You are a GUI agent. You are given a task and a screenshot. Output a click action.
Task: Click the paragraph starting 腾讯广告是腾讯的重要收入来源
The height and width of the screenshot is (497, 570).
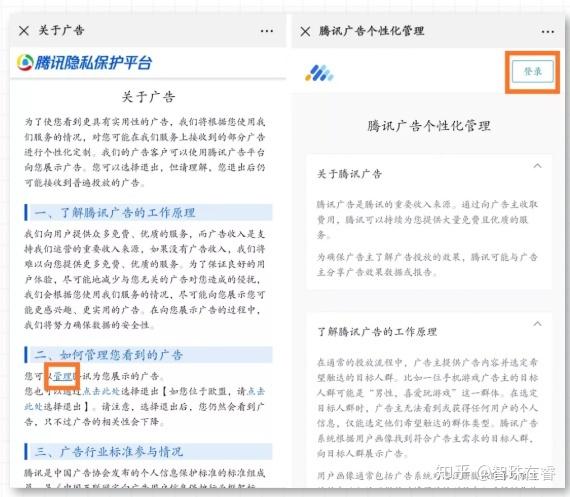(x=427, y=220)
